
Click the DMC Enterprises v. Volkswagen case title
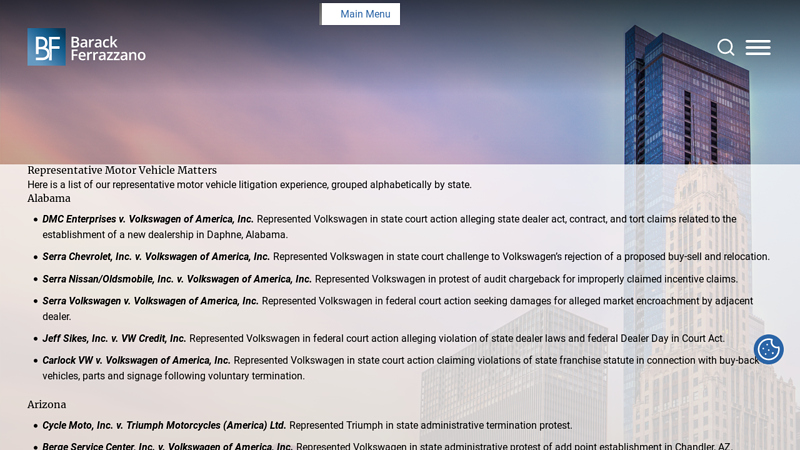[x=148, y=219]
